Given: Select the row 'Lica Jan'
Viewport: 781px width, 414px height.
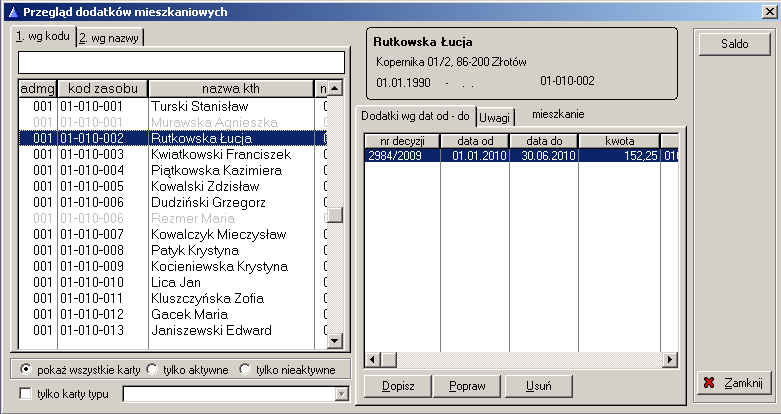Looking at the screenshot, I should pyautogui.click(x=173, y=282).
